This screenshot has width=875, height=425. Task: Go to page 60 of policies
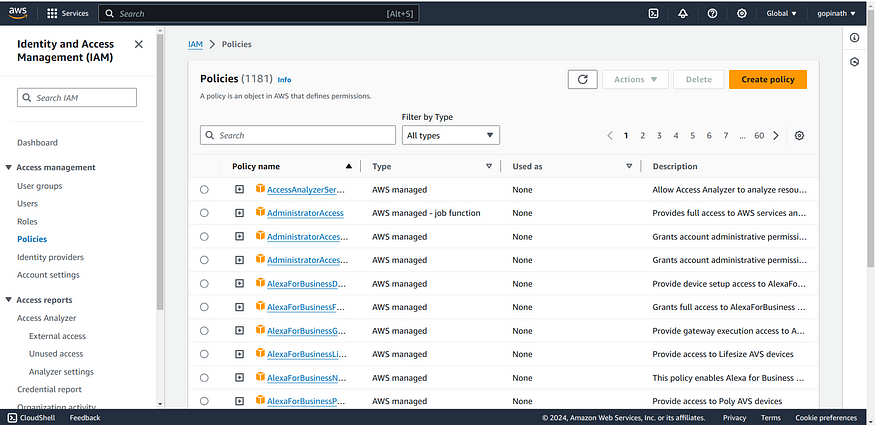[759, 136]
